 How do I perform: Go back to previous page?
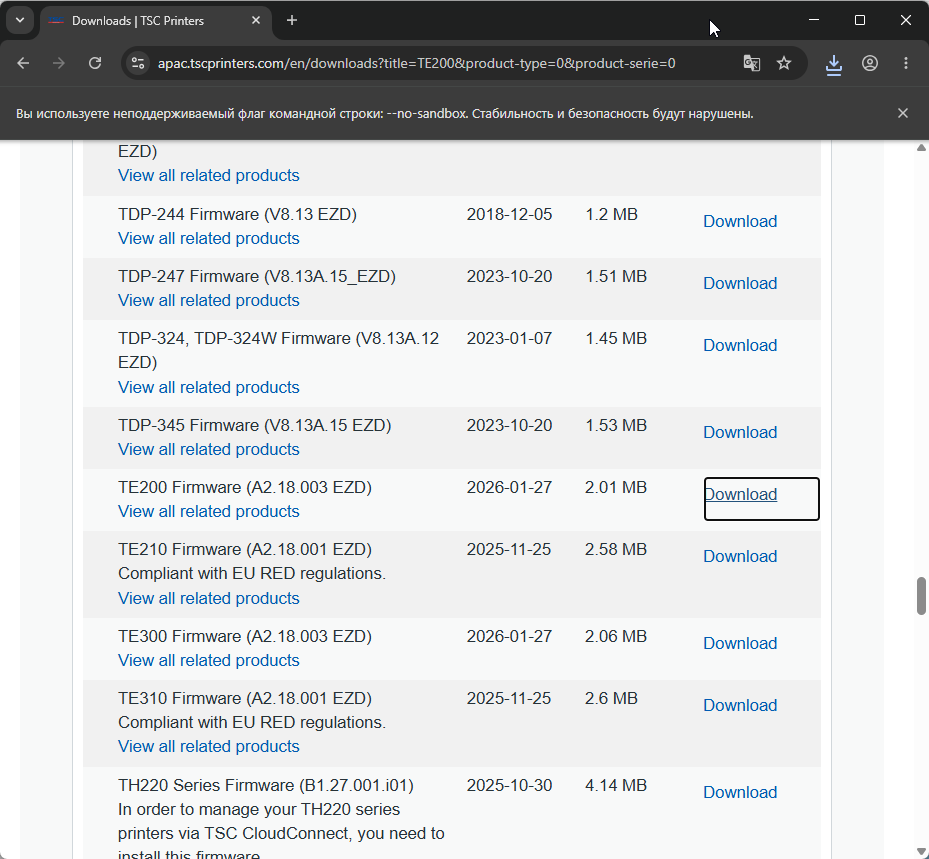coord(23,63)
